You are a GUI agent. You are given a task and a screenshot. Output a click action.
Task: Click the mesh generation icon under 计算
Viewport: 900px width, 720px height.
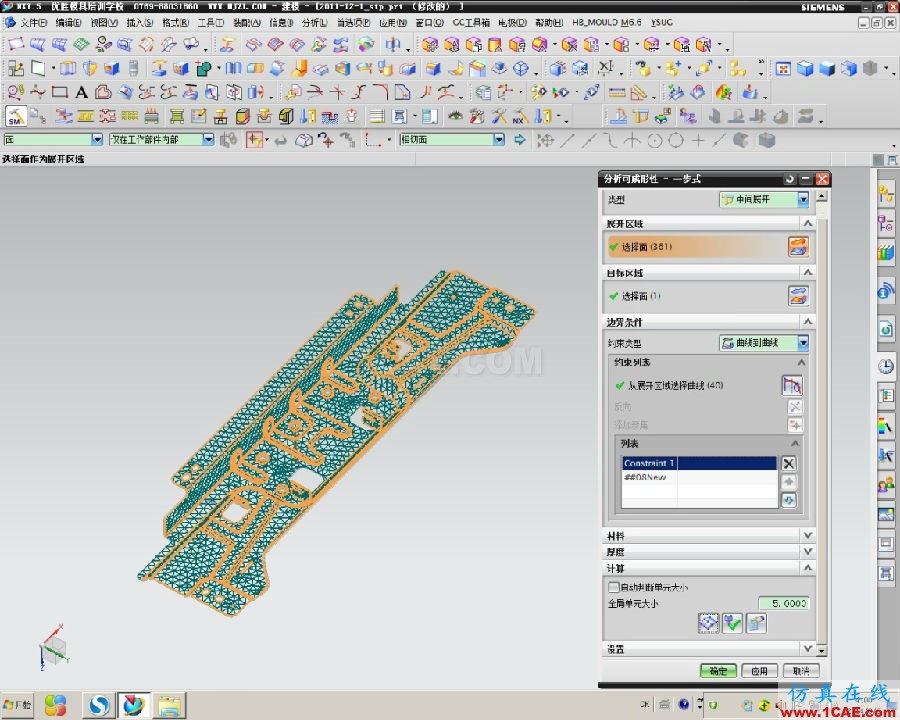tap(708, 623)
